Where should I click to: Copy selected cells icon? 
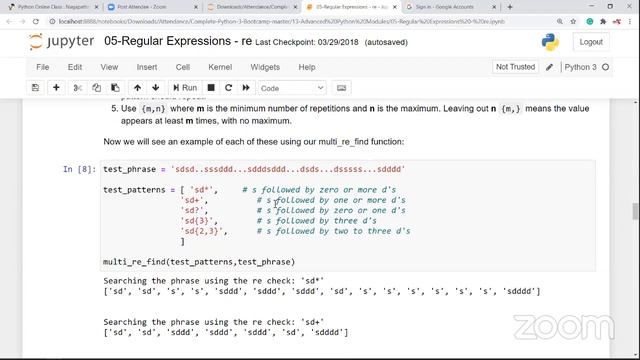[96, 88]
